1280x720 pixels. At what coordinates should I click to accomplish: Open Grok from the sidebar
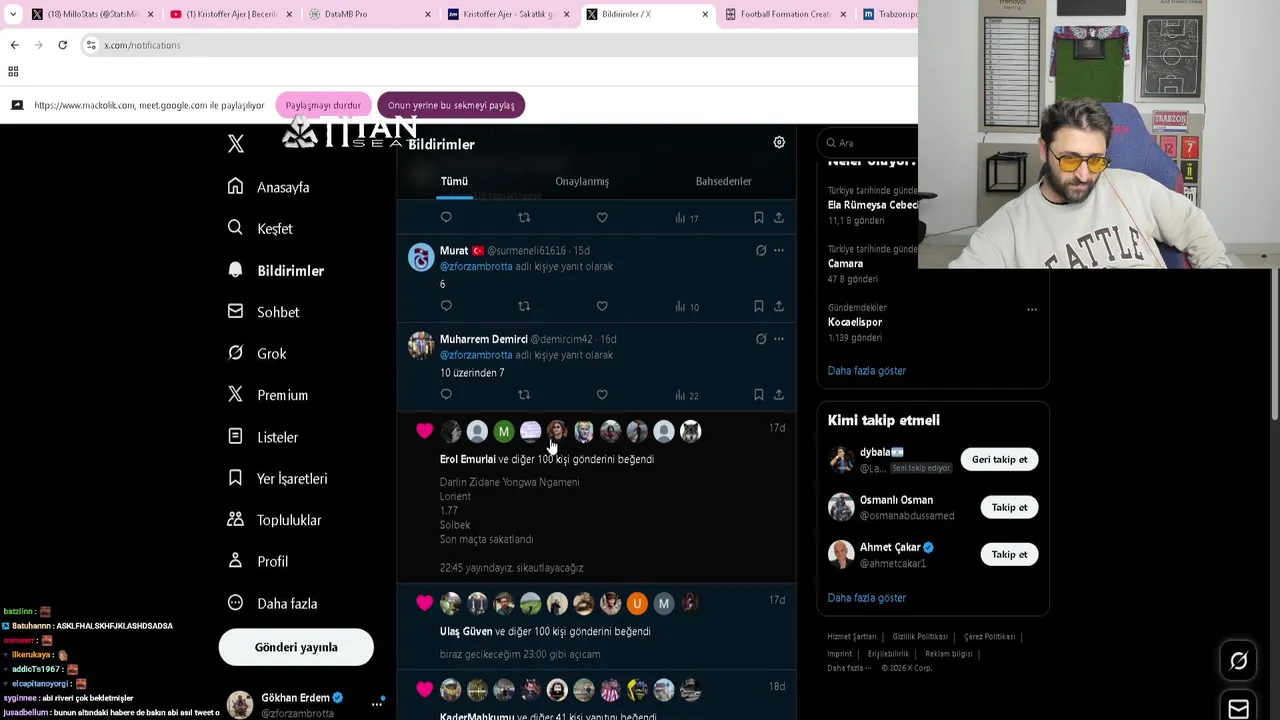pyautogui.click(x=257, y=353)
